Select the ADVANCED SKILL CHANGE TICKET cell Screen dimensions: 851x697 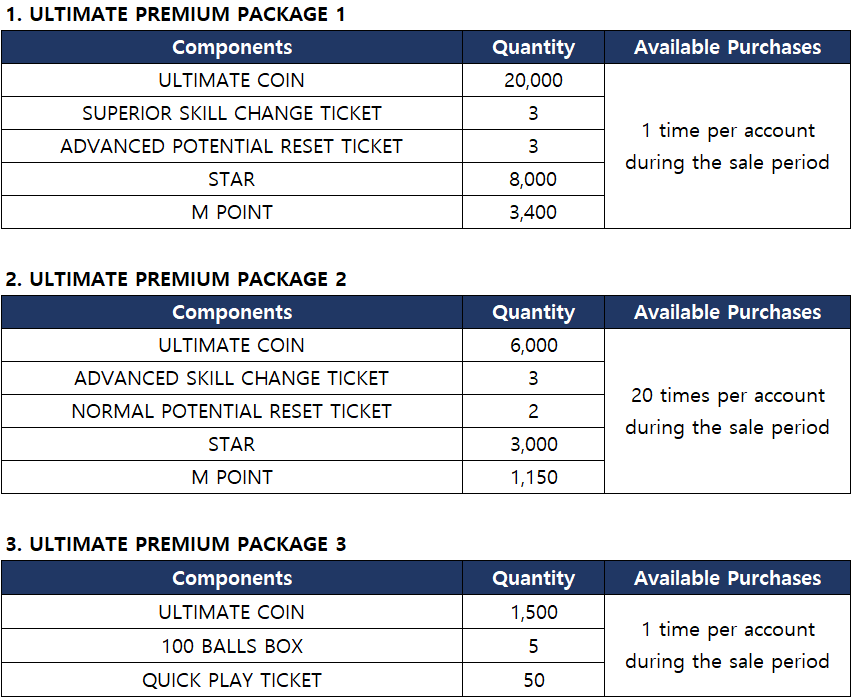click(x=232, y=378)
